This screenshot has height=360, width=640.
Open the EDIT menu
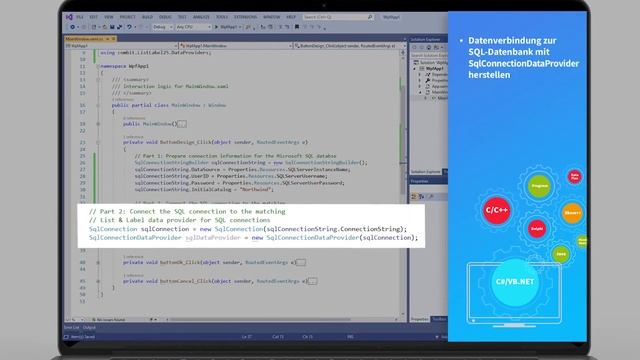click(x=93, y=17)
